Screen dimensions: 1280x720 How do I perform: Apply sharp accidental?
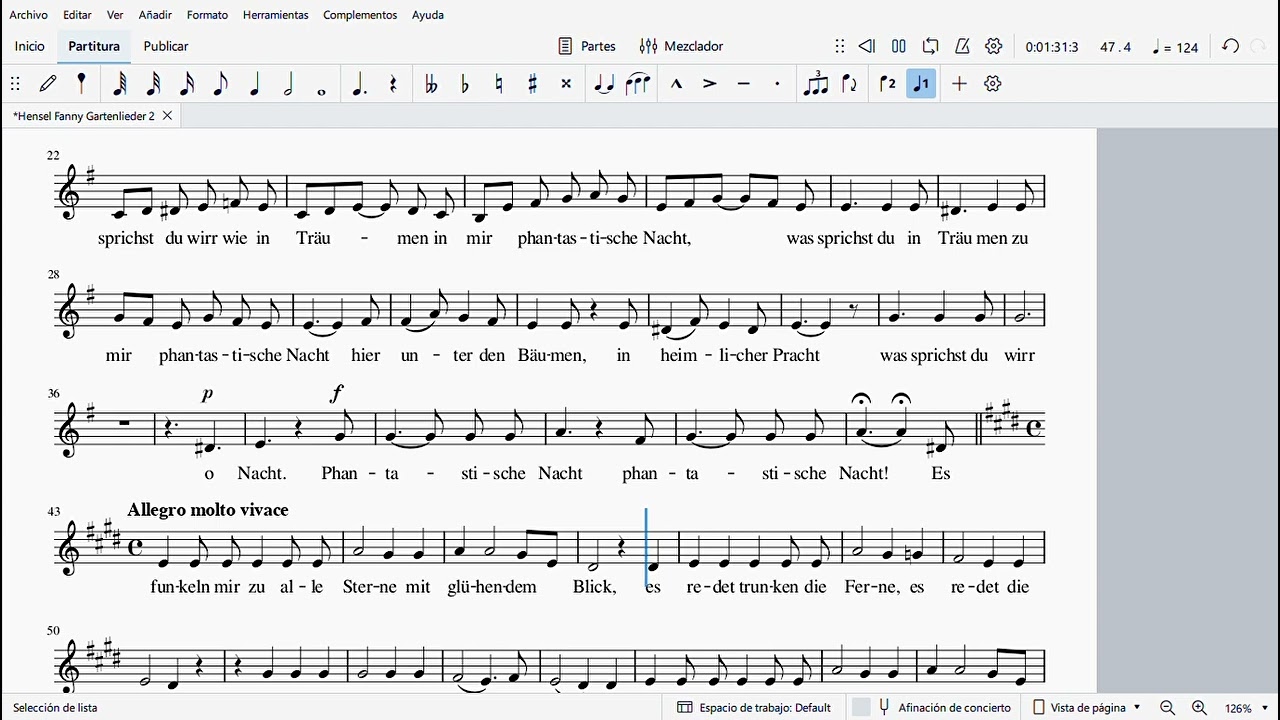532,84
